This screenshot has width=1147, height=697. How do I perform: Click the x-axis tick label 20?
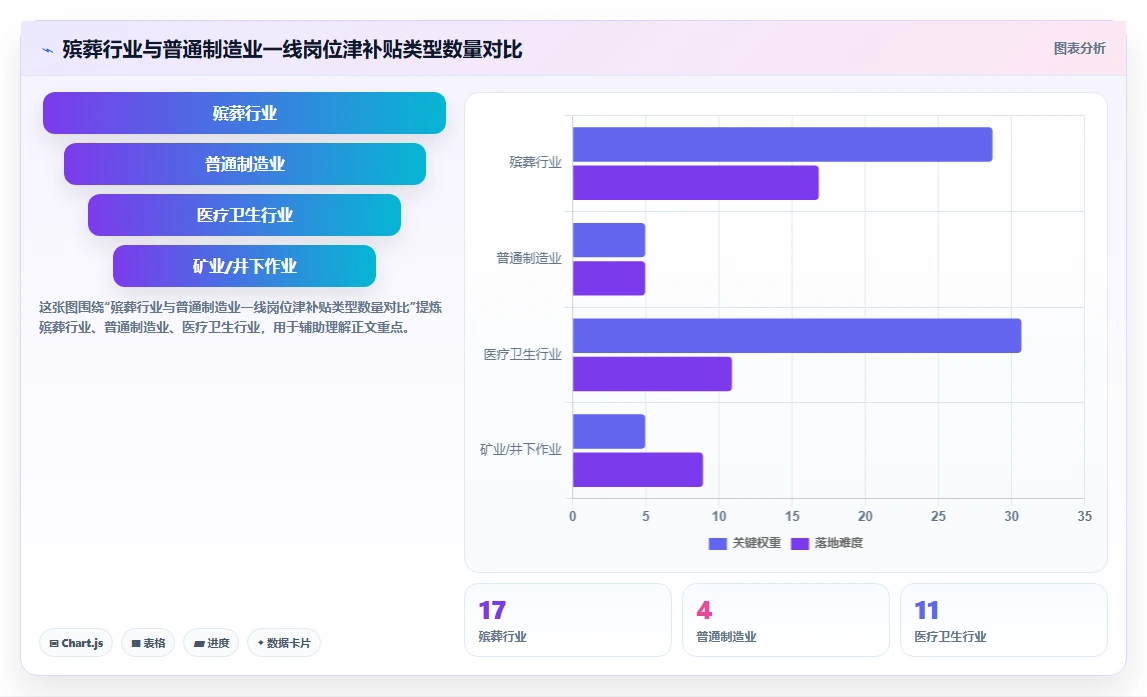pos(865,516)
